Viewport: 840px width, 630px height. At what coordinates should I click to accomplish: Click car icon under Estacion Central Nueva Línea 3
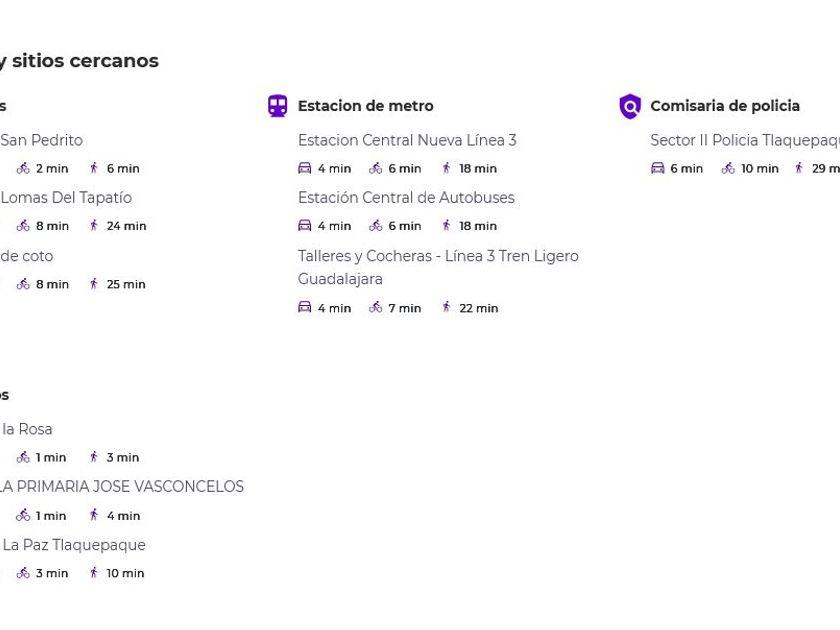(x=305, y=168)
